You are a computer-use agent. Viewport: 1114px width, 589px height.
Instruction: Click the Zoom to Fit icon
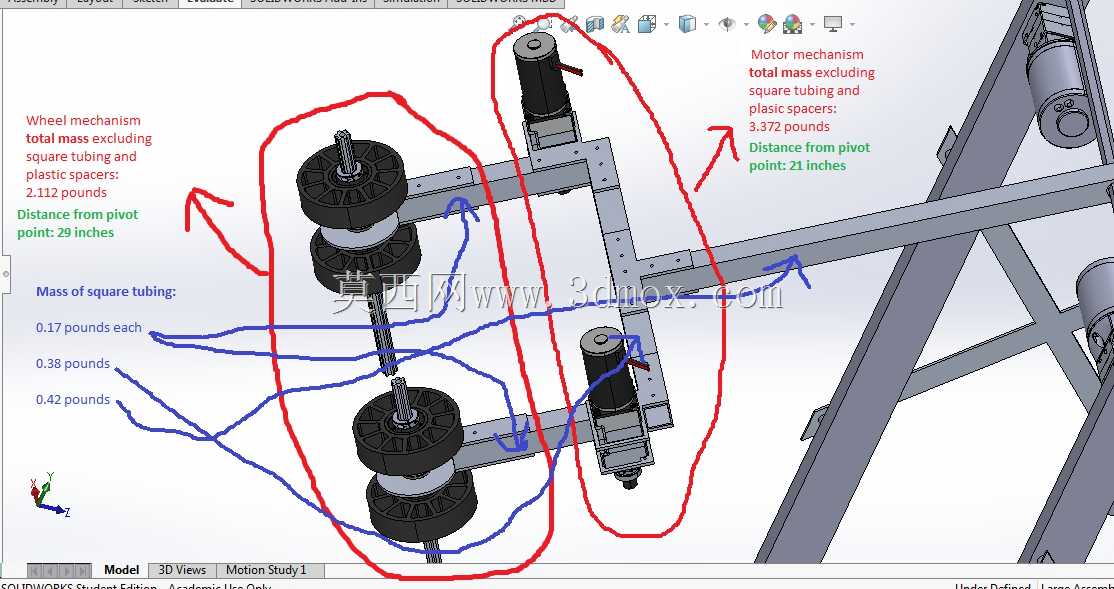(x=520, y=23)
